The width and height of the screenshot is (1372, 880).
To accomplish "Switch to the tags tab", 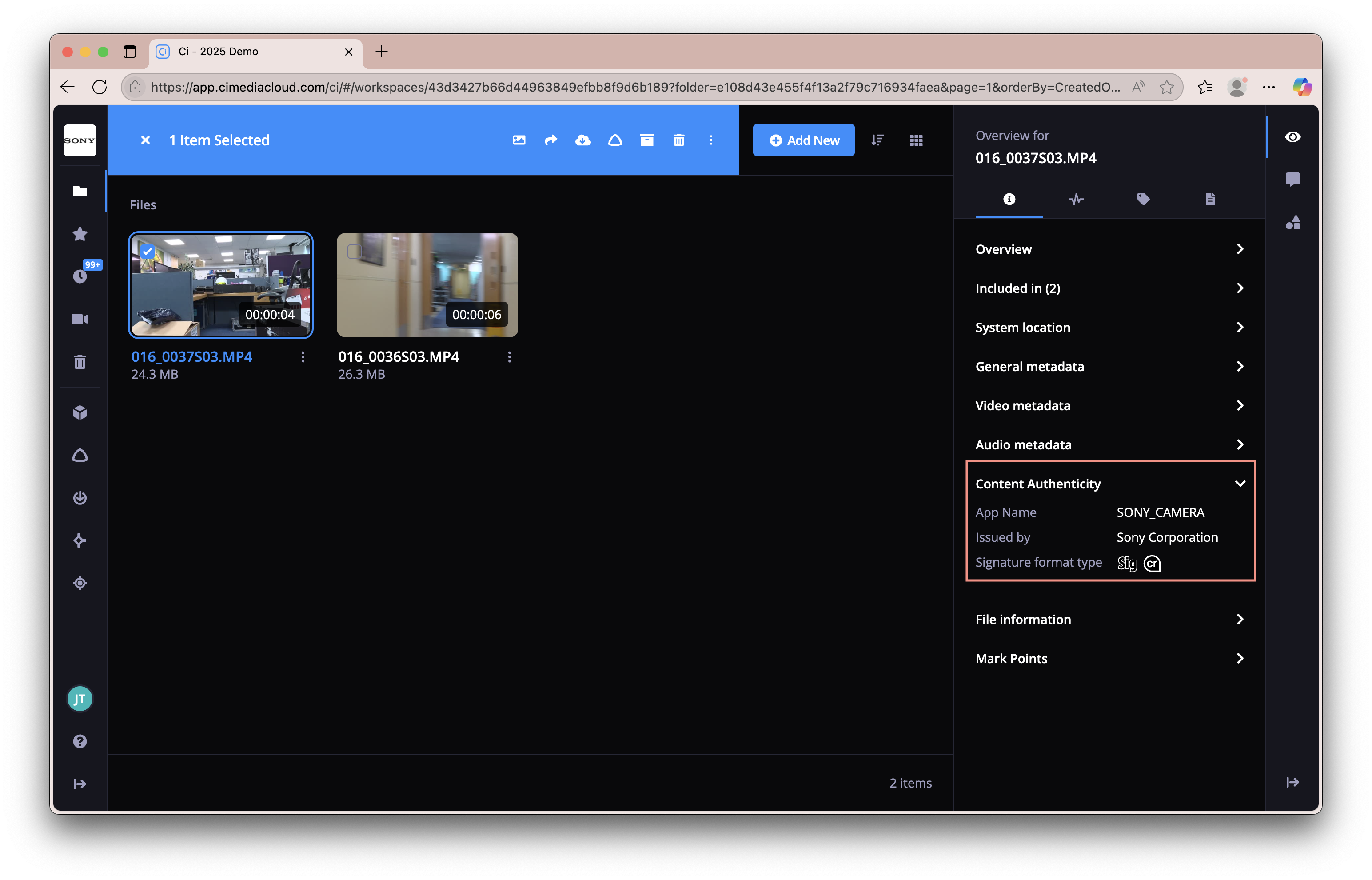I will tap(1143, 199).
